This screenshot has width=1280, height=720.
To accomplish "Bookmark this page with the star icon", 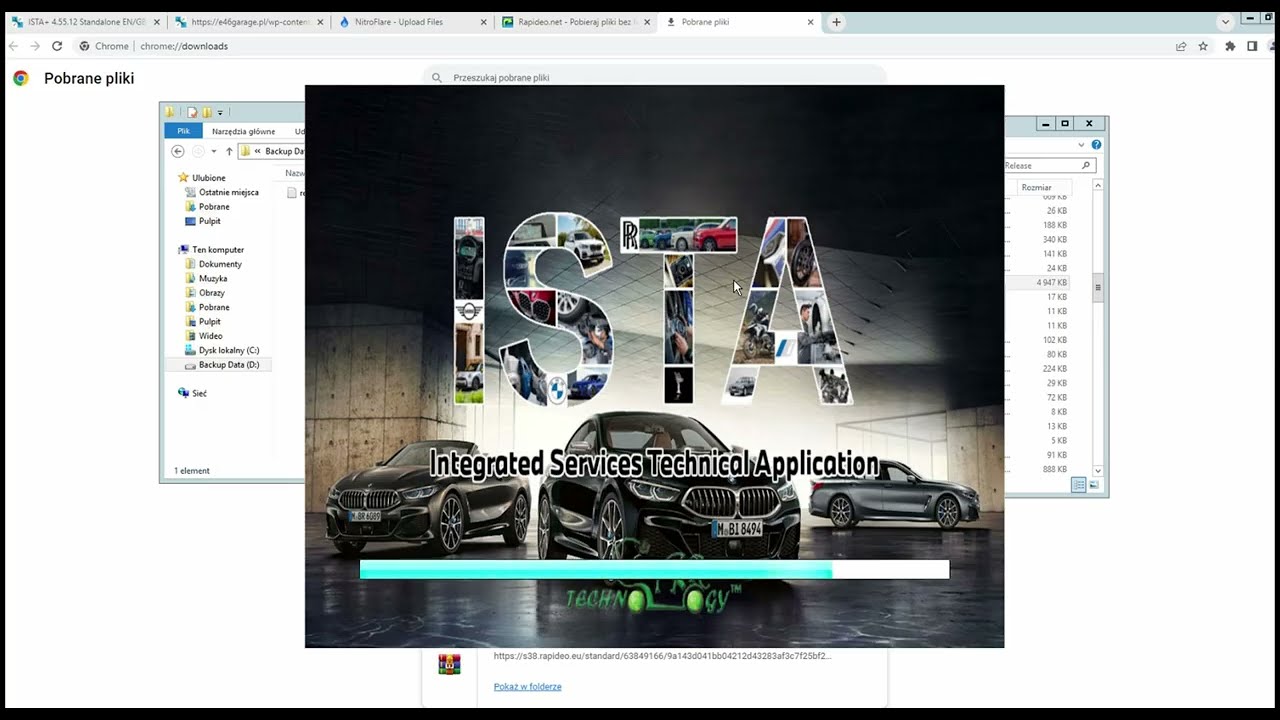I will click(x=1203, y=46).
